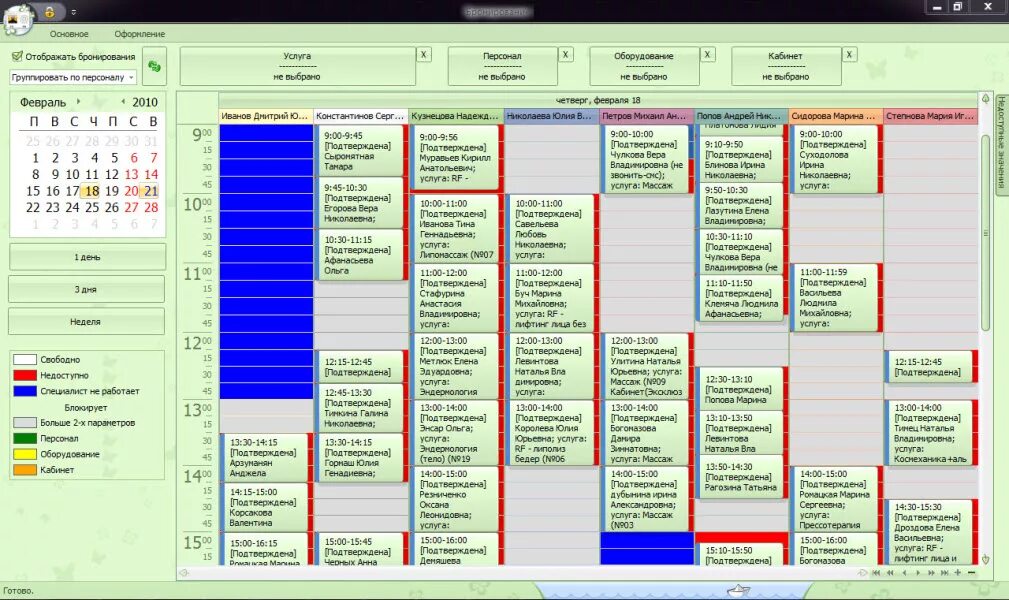Open Чулкова Вера 9:00-10:00 booking

[x=646, y=159]
